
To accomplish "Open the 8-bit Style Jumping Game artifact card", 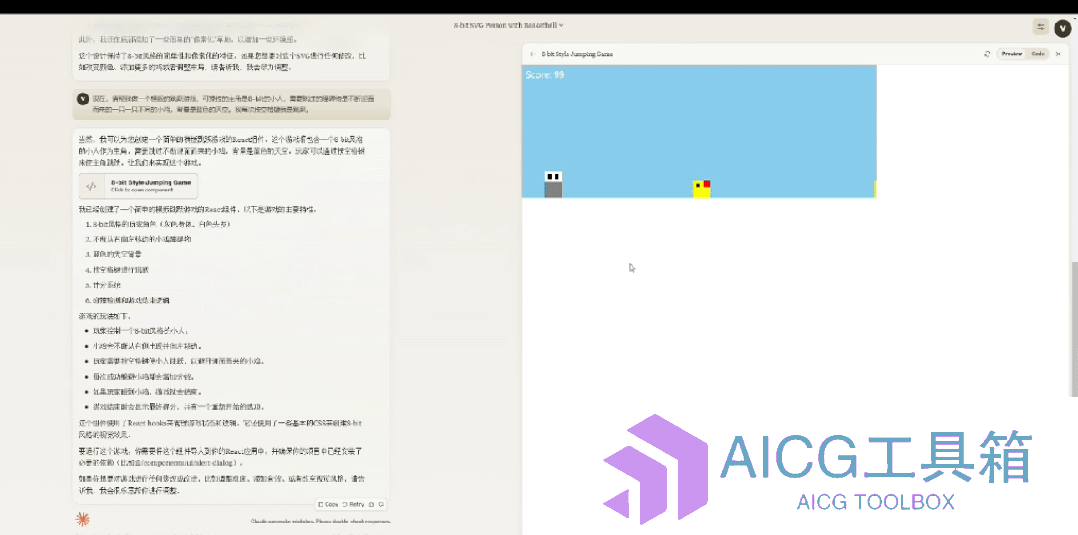I will [139, 186].
